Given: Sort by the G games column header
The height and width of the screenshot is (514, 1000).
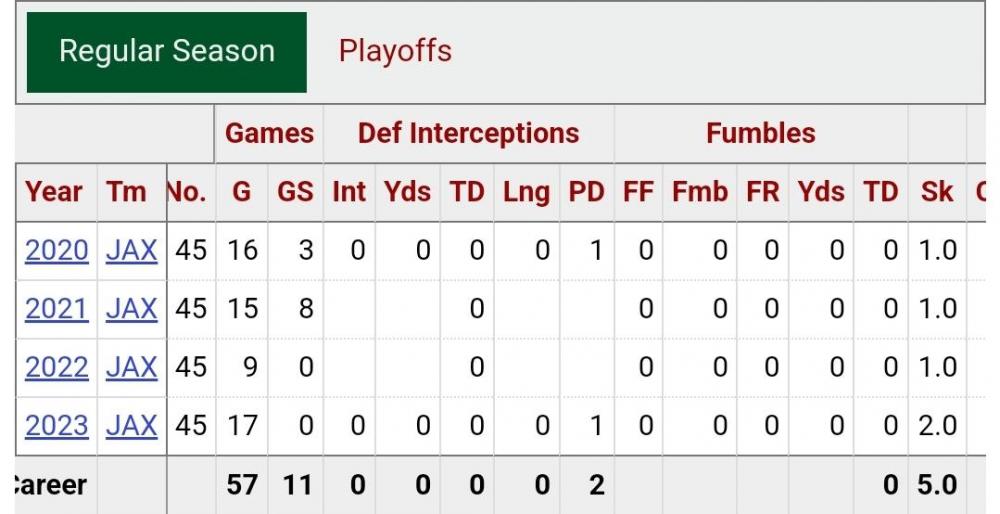Looking at the screenshot, I should click(241, 191).
